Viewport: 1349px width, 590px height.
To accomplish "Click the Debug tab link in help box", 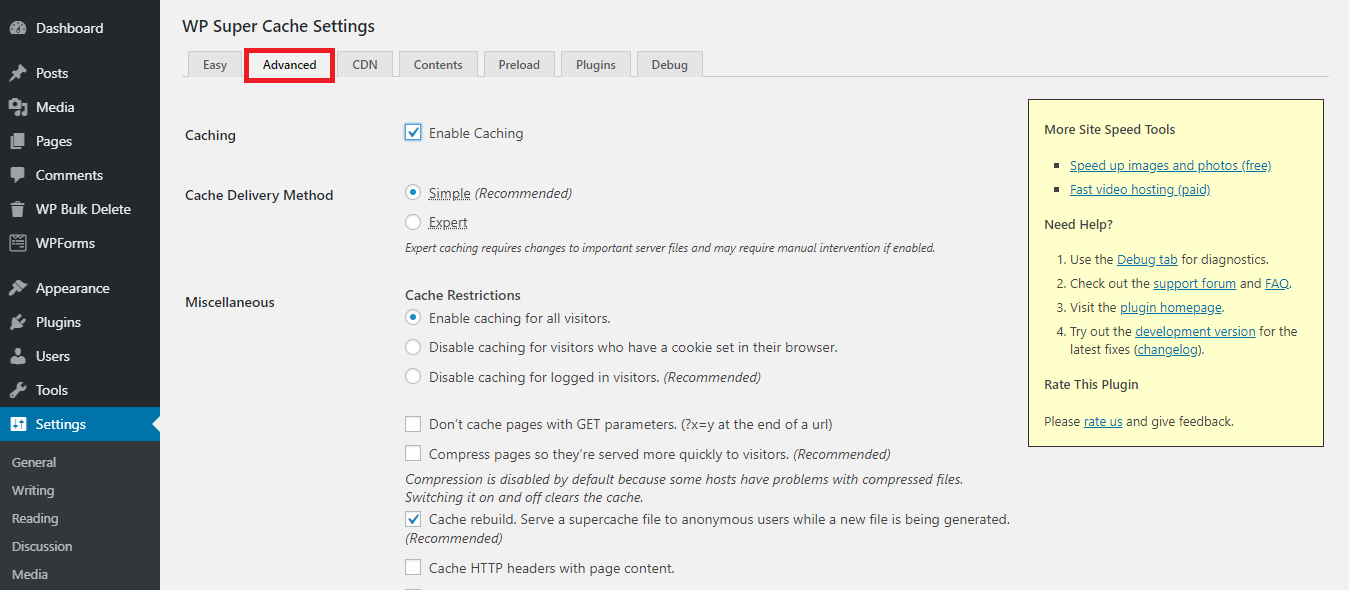I will [x=1147, y=259].
